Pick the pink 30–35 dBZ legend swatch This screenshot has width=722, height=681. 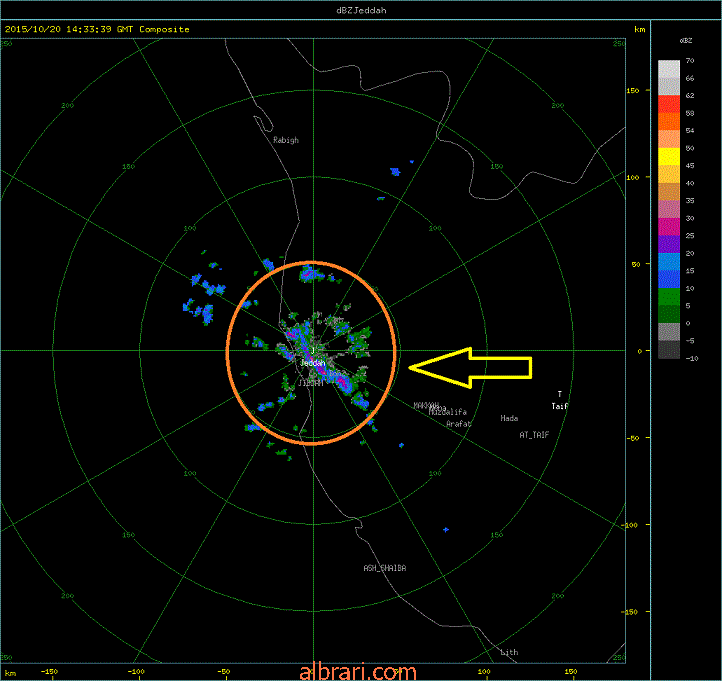click(669, 209)
